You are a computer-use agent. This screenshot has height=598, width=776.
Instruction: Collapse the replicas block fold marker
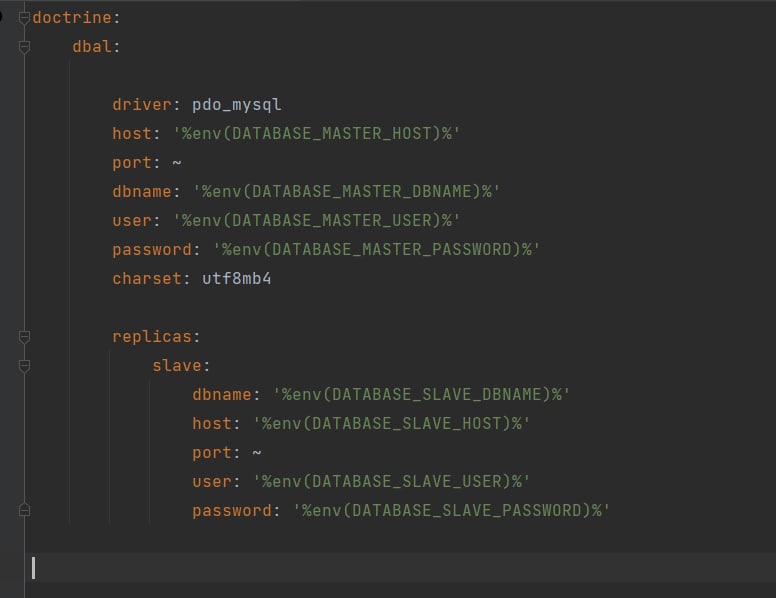pos(24,337)
